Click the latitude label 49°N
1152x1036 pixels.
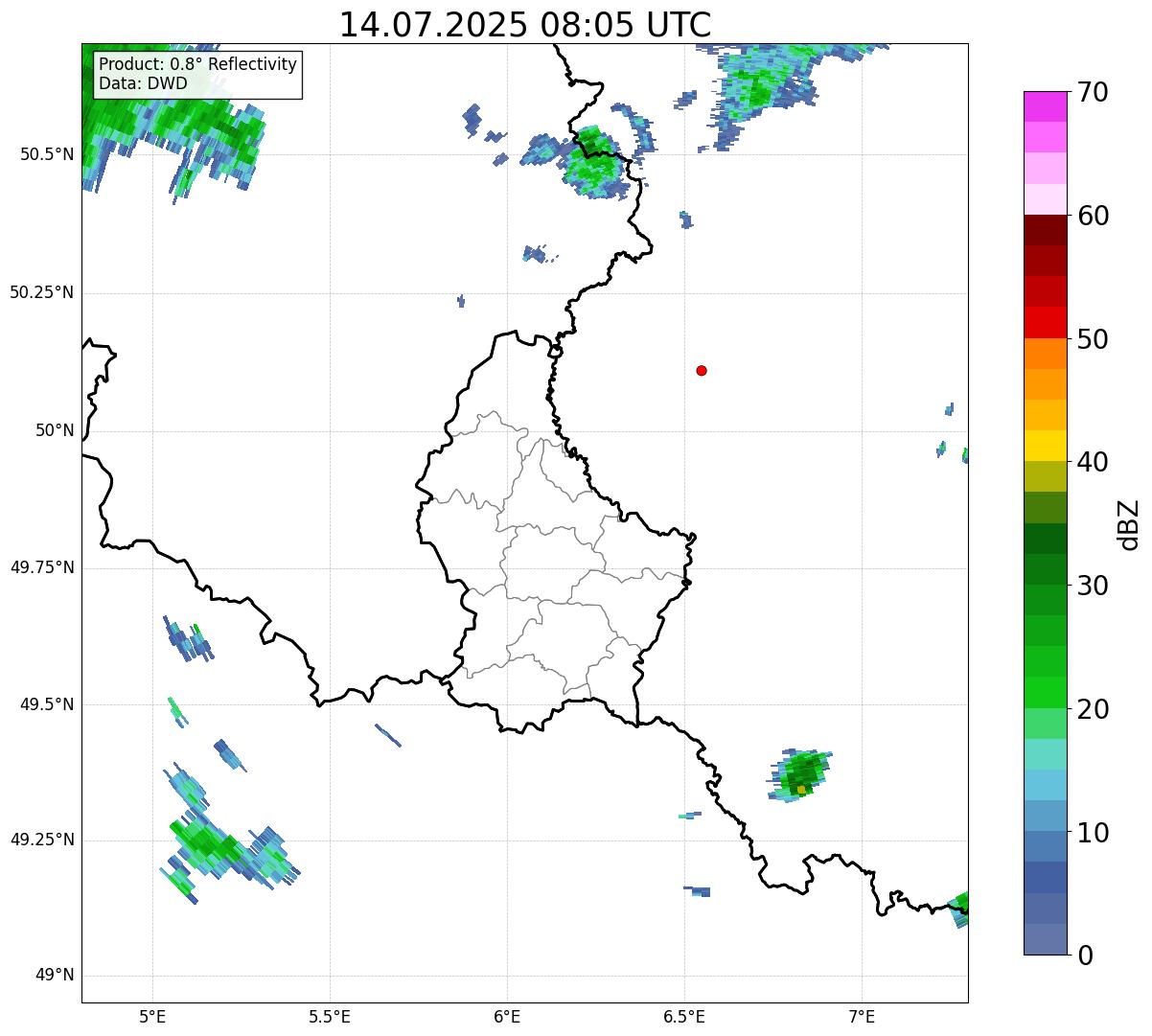(55, 976)
